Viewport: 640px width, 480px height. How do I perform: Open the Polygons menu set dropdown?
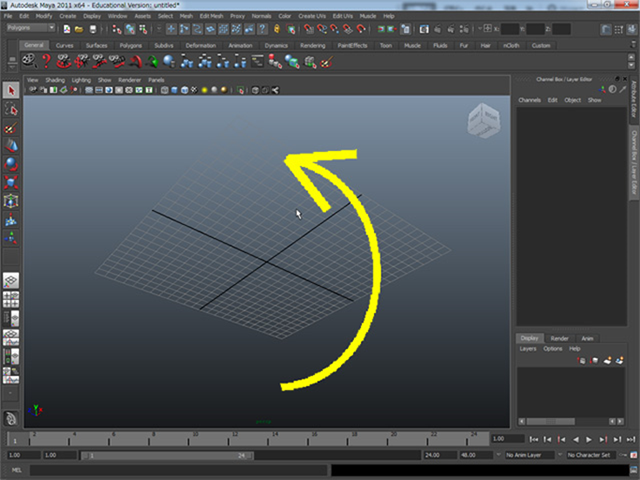(31, 28)
